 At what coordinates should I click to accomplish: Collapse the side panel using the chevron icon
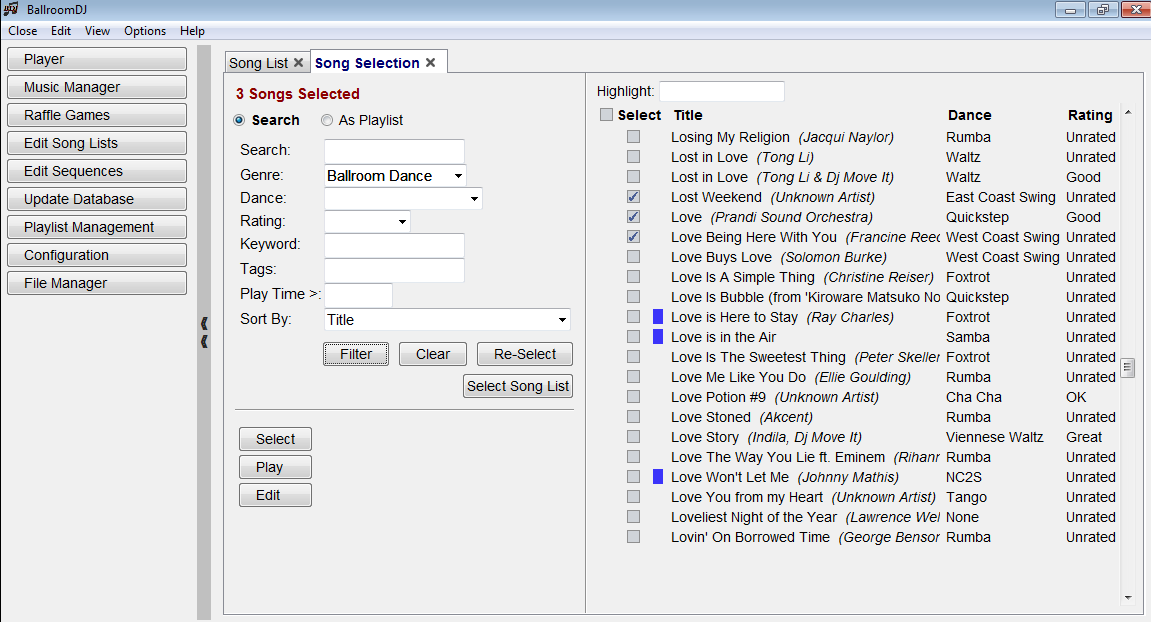point(203,324)
